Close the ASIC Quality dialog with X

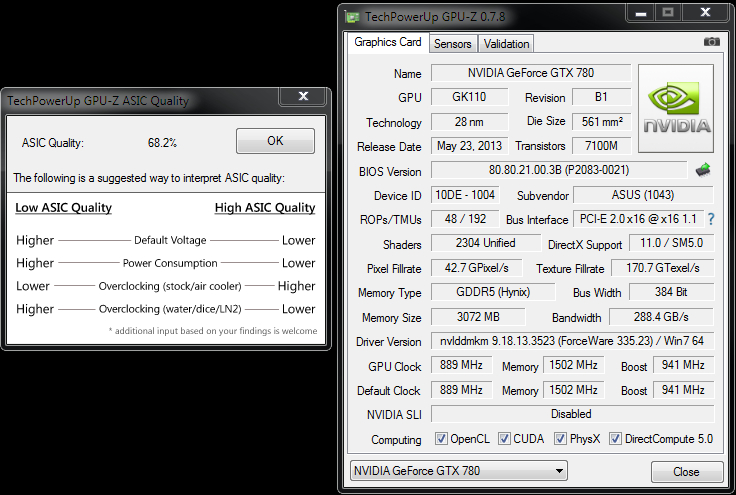(303, 96)
